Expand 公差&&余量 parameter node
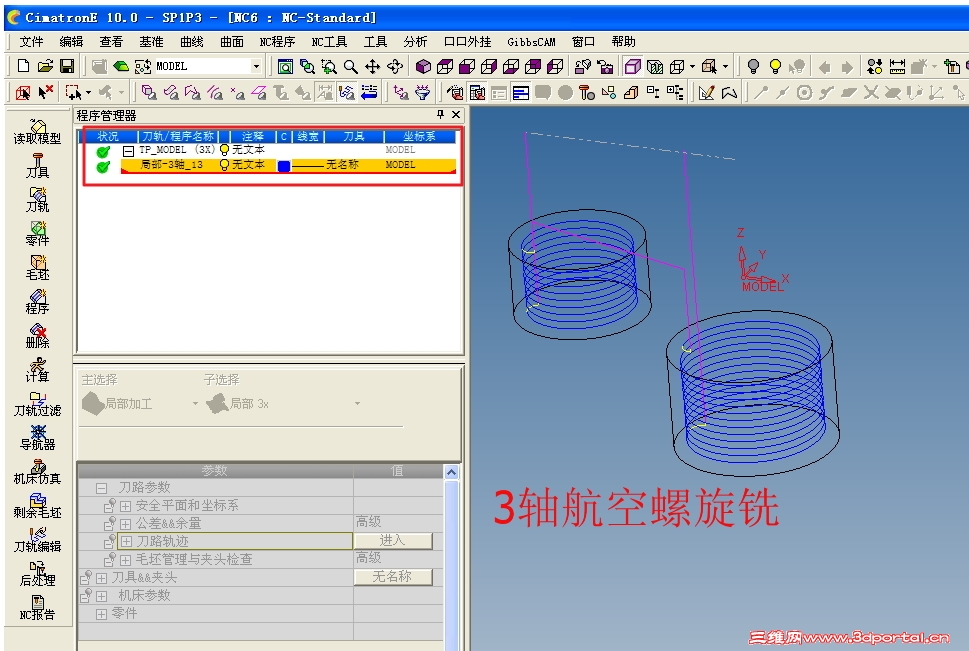 point(125,524)
